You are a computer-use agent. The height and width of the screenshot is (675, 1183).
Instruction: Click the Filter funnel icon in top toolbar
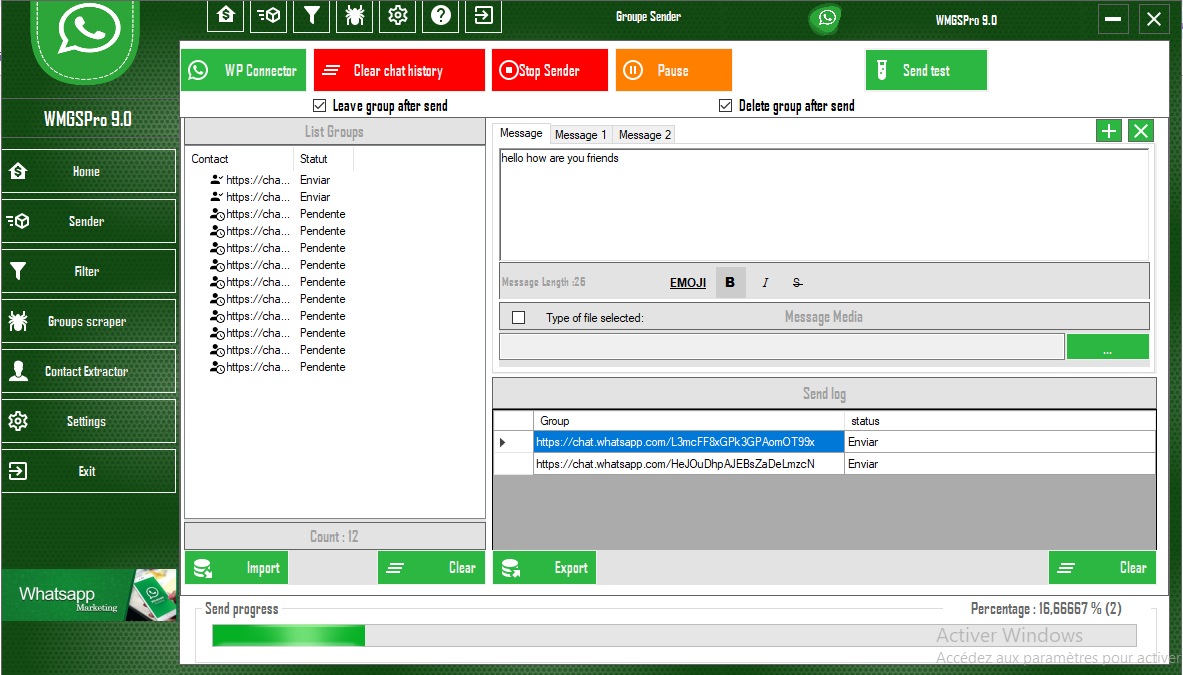(x=312, y=15)
